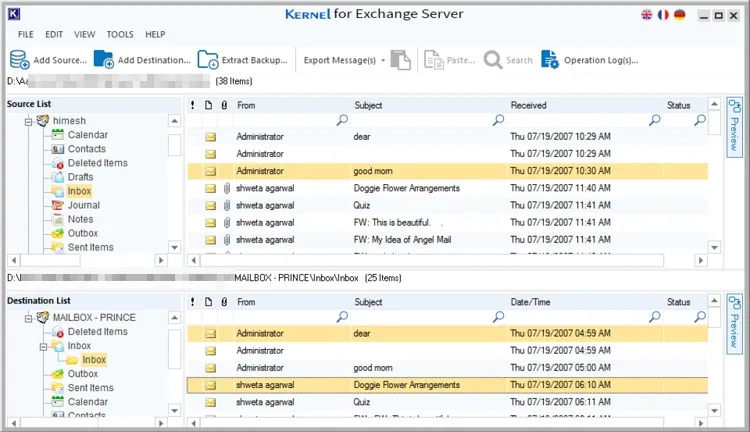This screenshot has width=750, height=432.
Task: Select Drafts folder in Source List
Action: 80,177
